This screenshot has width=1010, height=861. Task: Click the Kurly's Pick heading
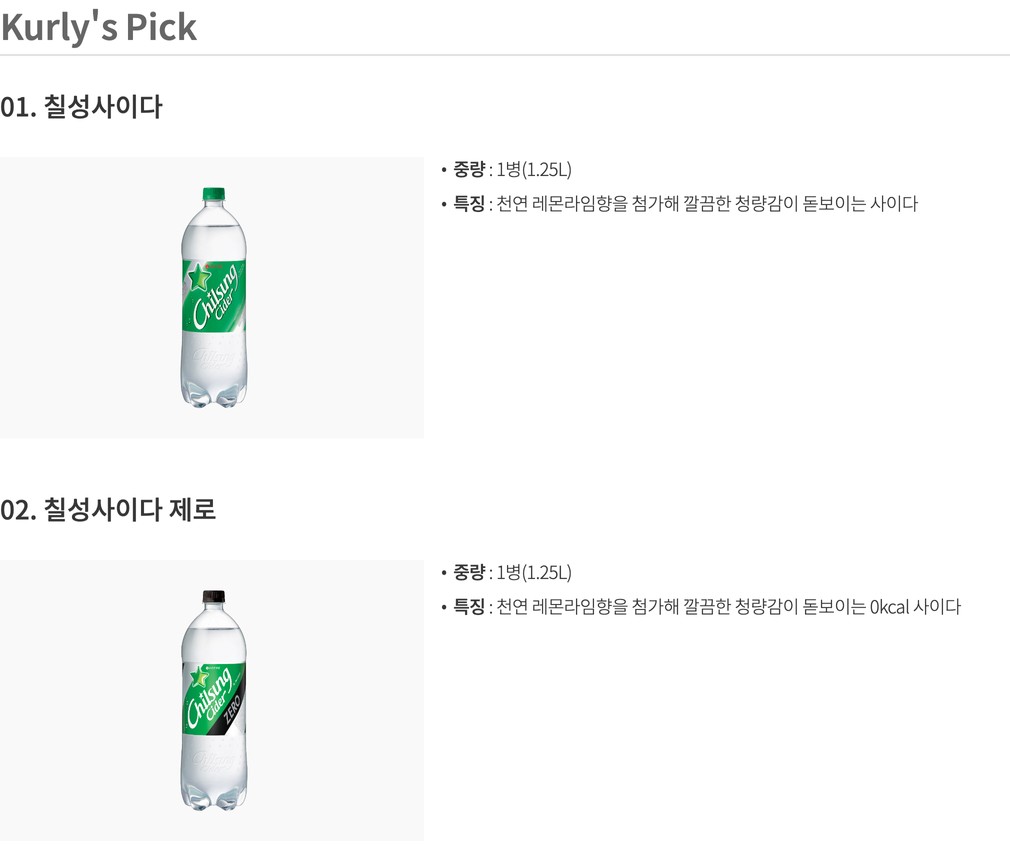[99, 28]
